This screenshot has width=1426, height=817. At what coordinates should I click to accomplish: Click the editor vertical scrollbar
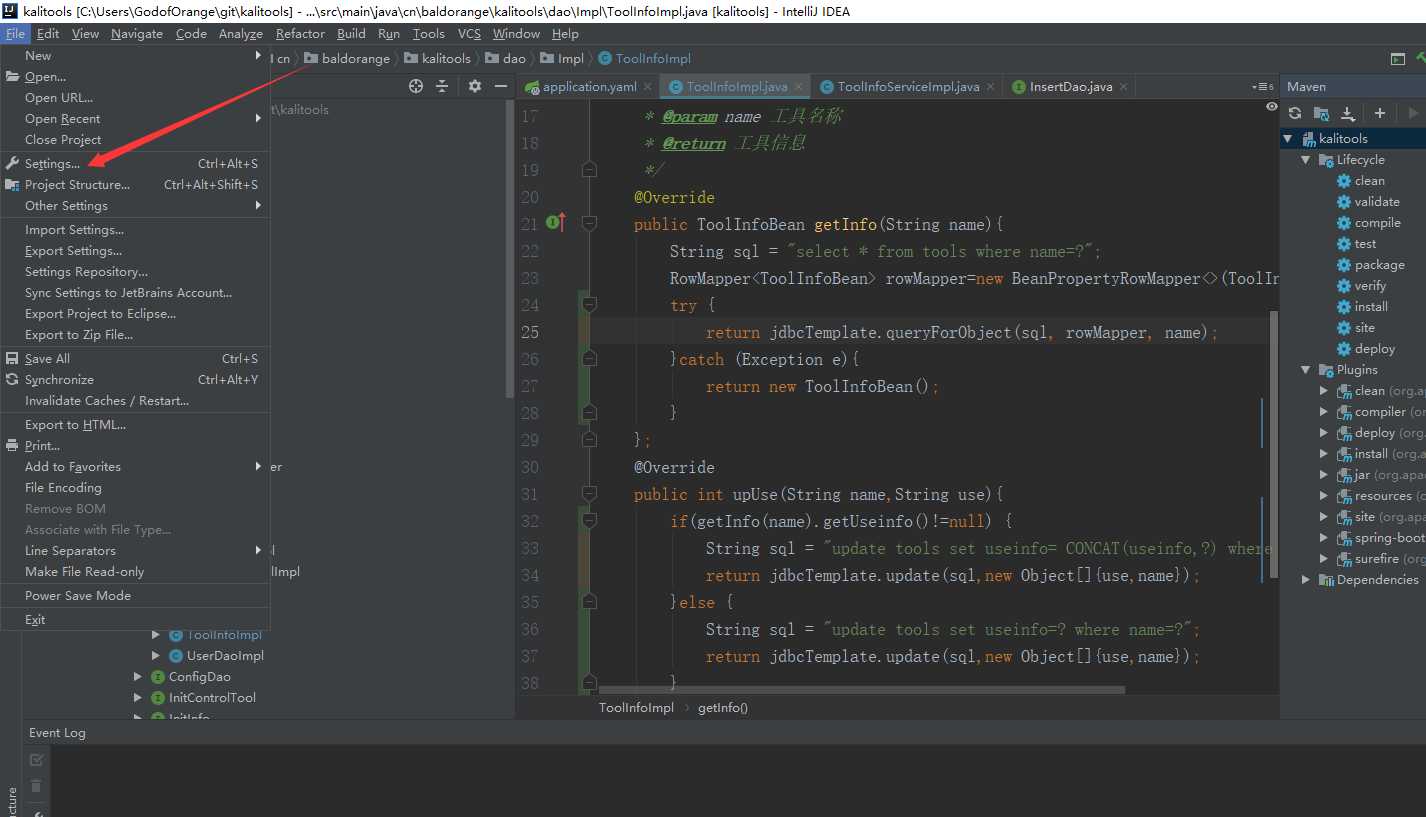pyautogui.click(x=1273, y=445)
